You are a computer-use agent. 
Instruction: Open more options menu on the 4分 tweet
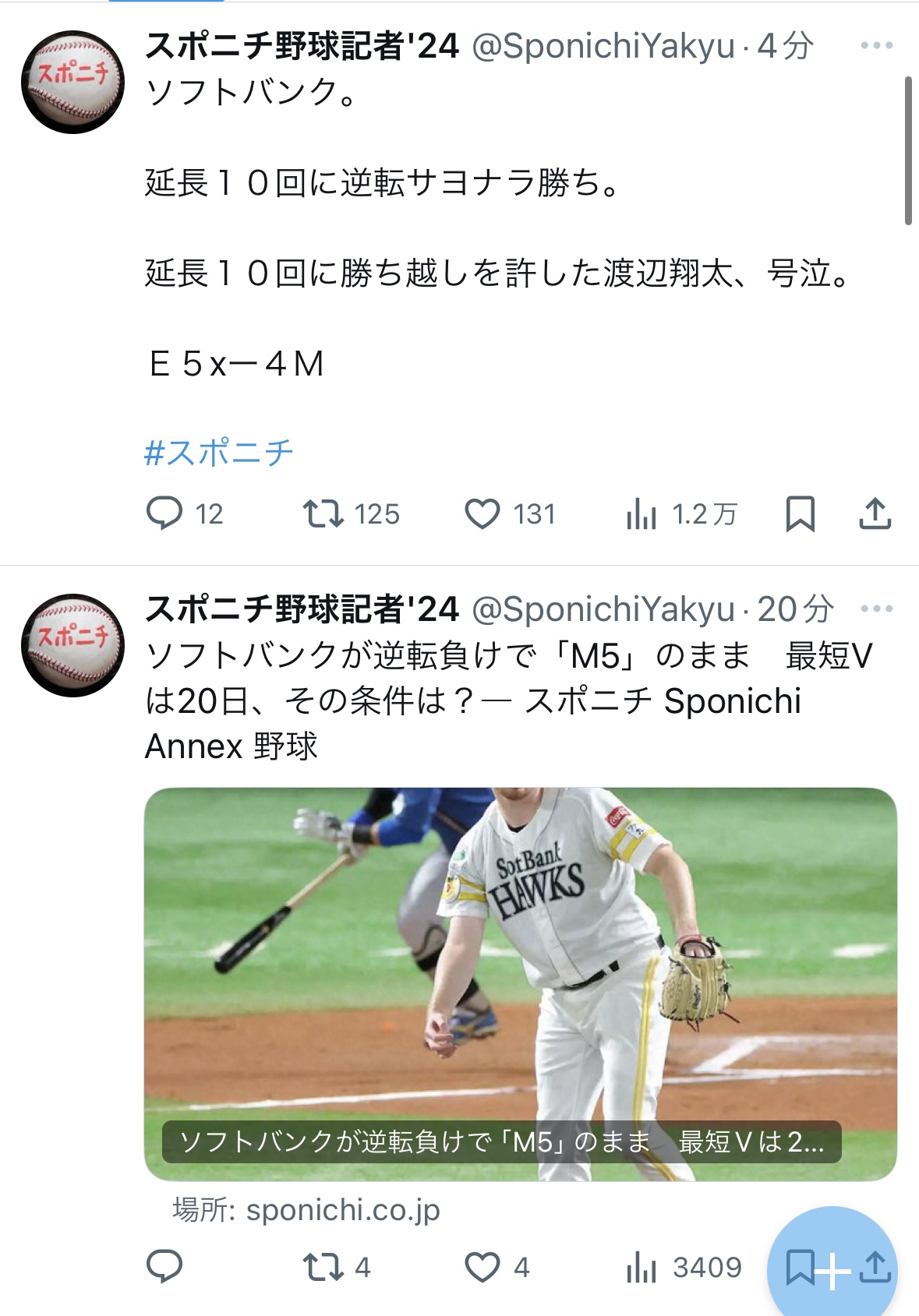coord(876,46)
